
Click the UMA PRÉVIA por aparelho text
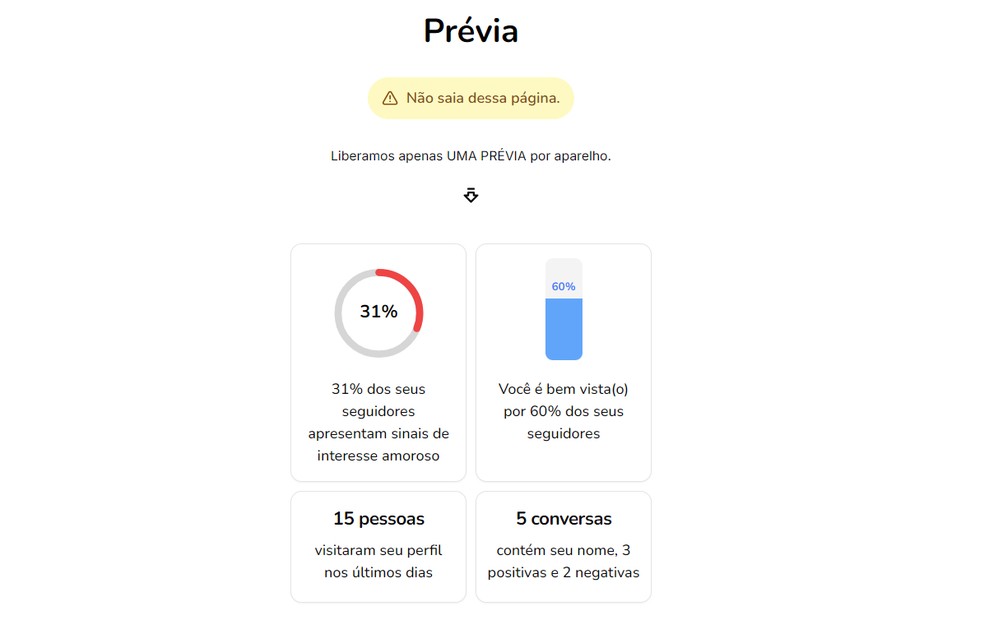tap(470, 156)
